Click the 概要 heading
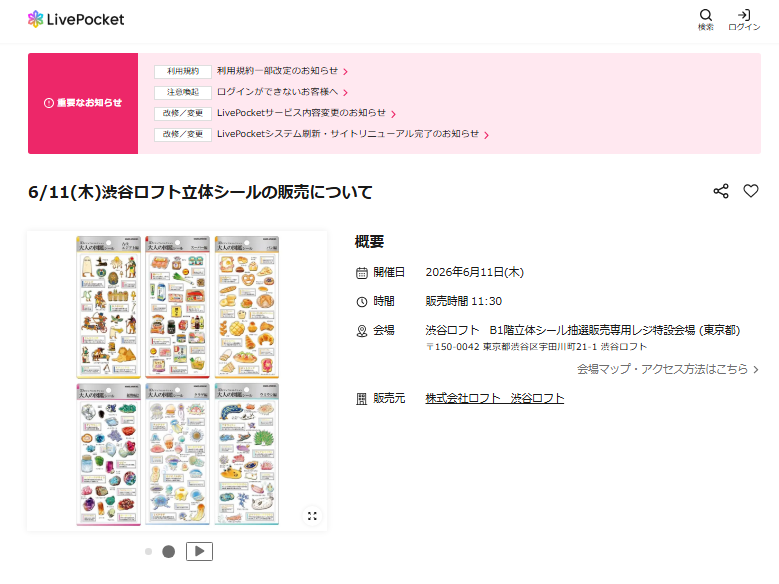This screenshot has height=584, width=779. [x=369, y=242]
